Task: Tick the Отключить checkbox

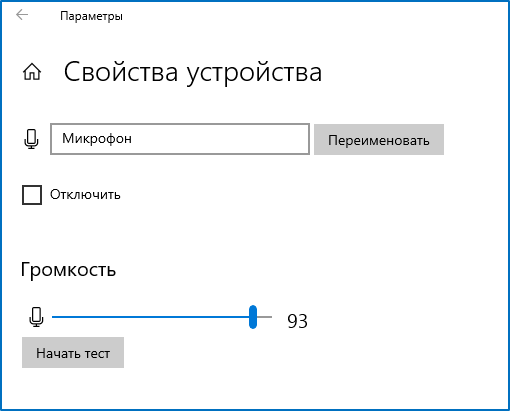Action: (32, 195)
